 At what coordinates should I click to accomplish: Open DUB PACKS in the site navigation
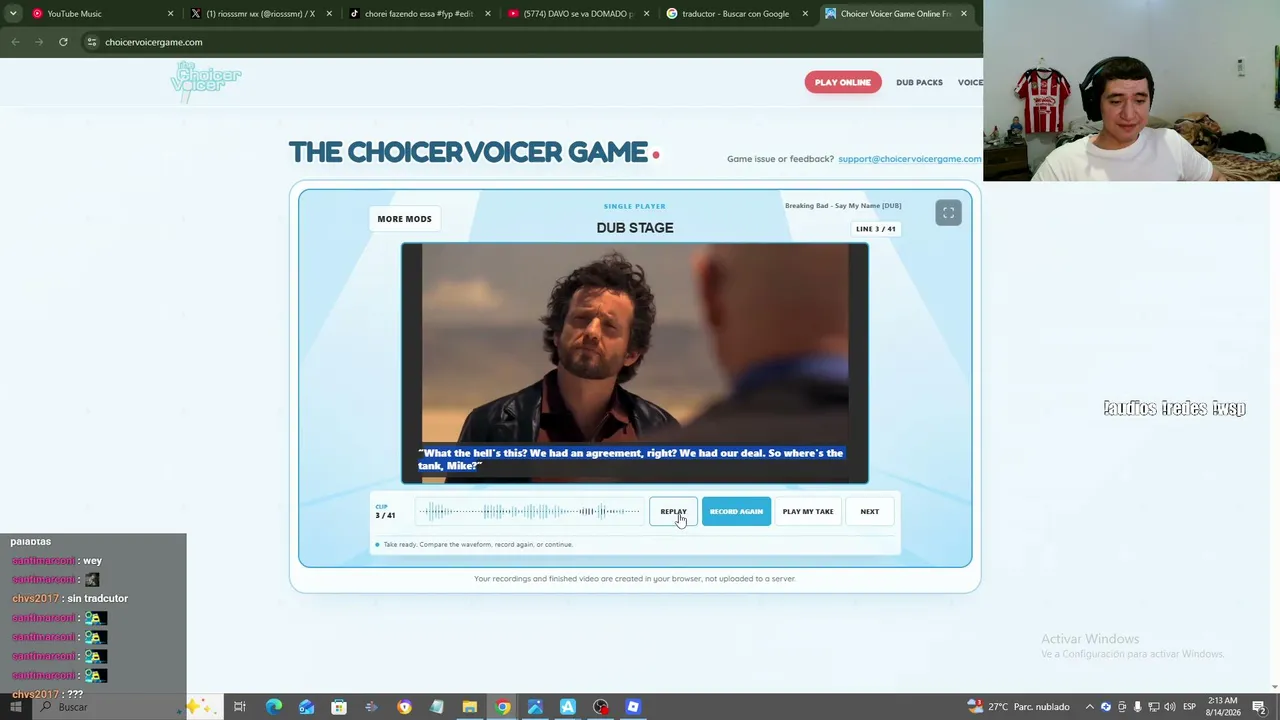tap(919, 82)
